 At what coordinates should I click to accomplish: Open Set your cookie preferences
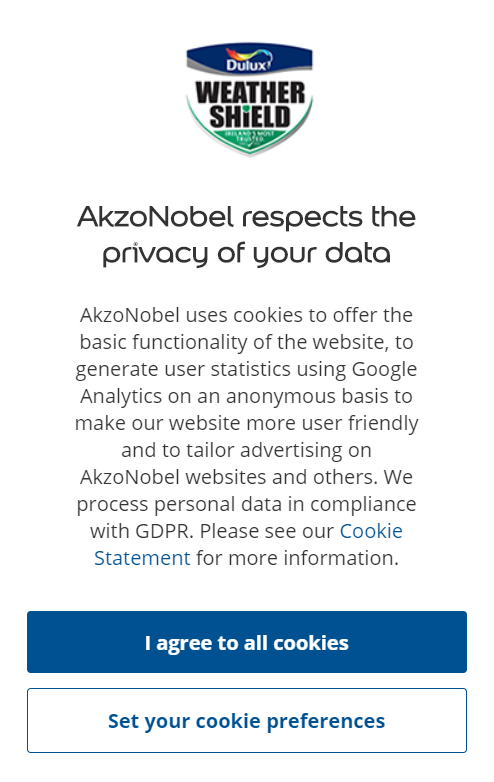247,720
